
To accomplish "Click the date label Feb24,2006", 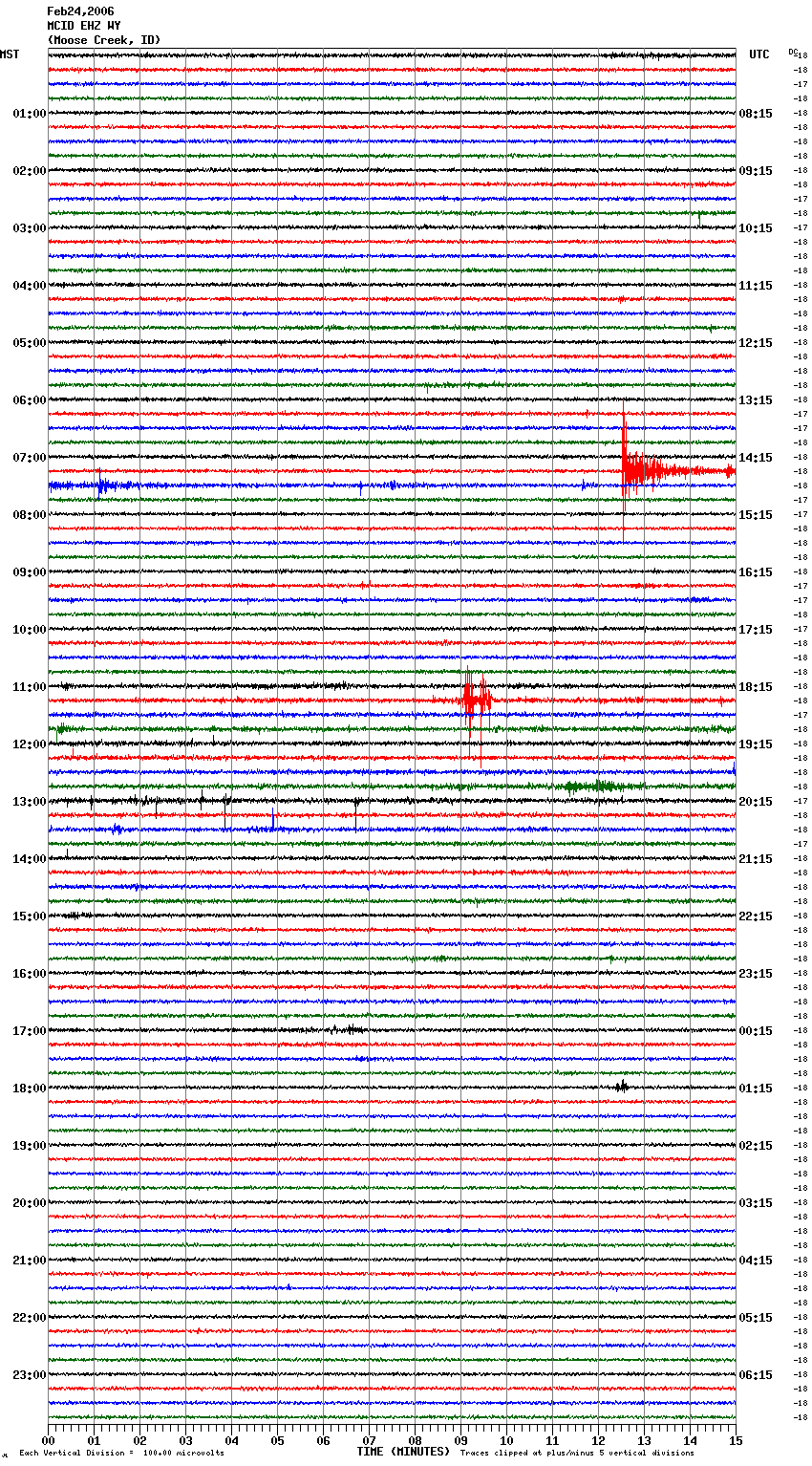I will (x=80, y=11).
